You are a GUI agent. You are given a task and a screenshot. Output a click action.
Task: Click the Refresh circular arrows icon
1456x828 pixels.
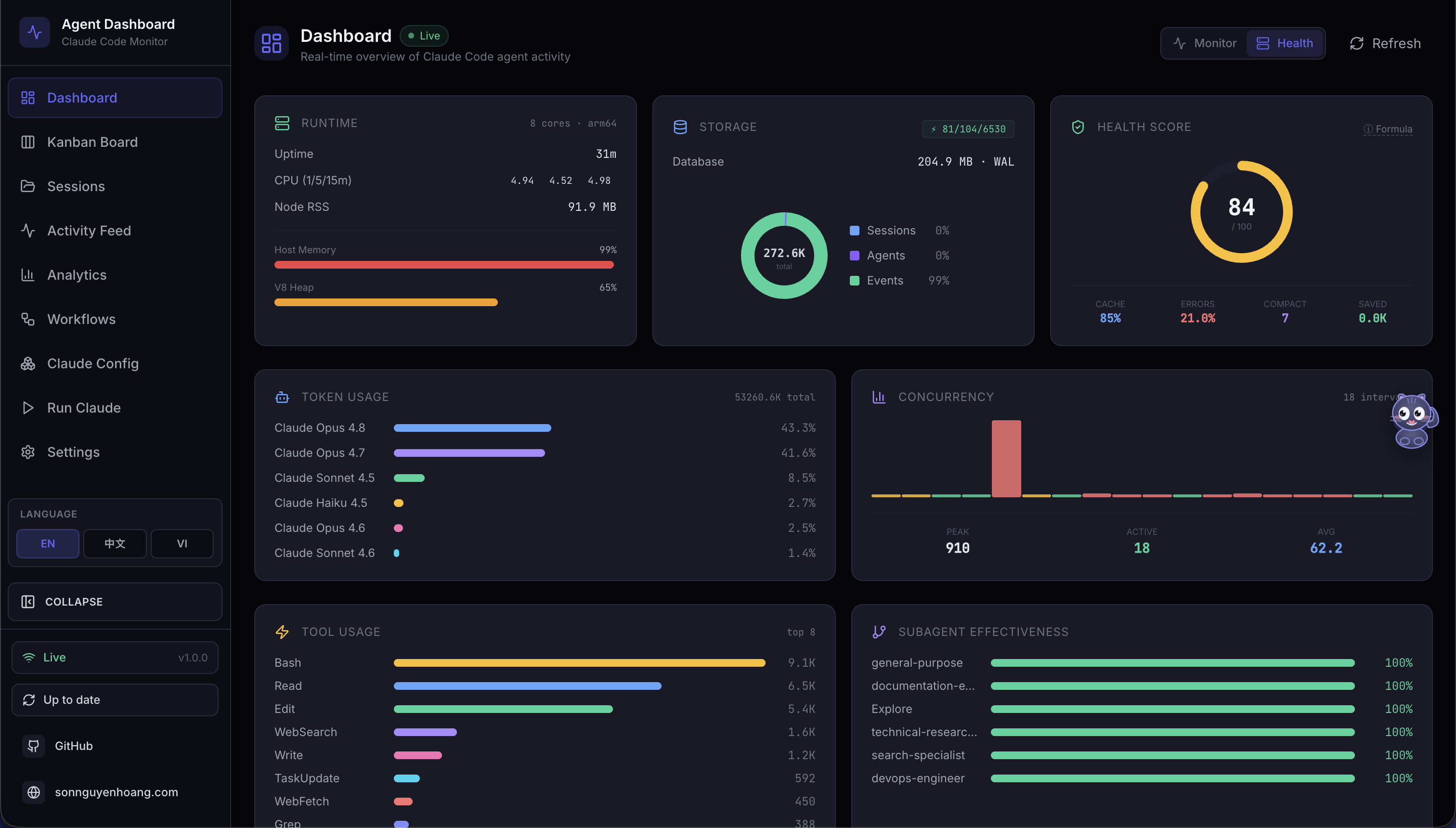click(1356, 44)
